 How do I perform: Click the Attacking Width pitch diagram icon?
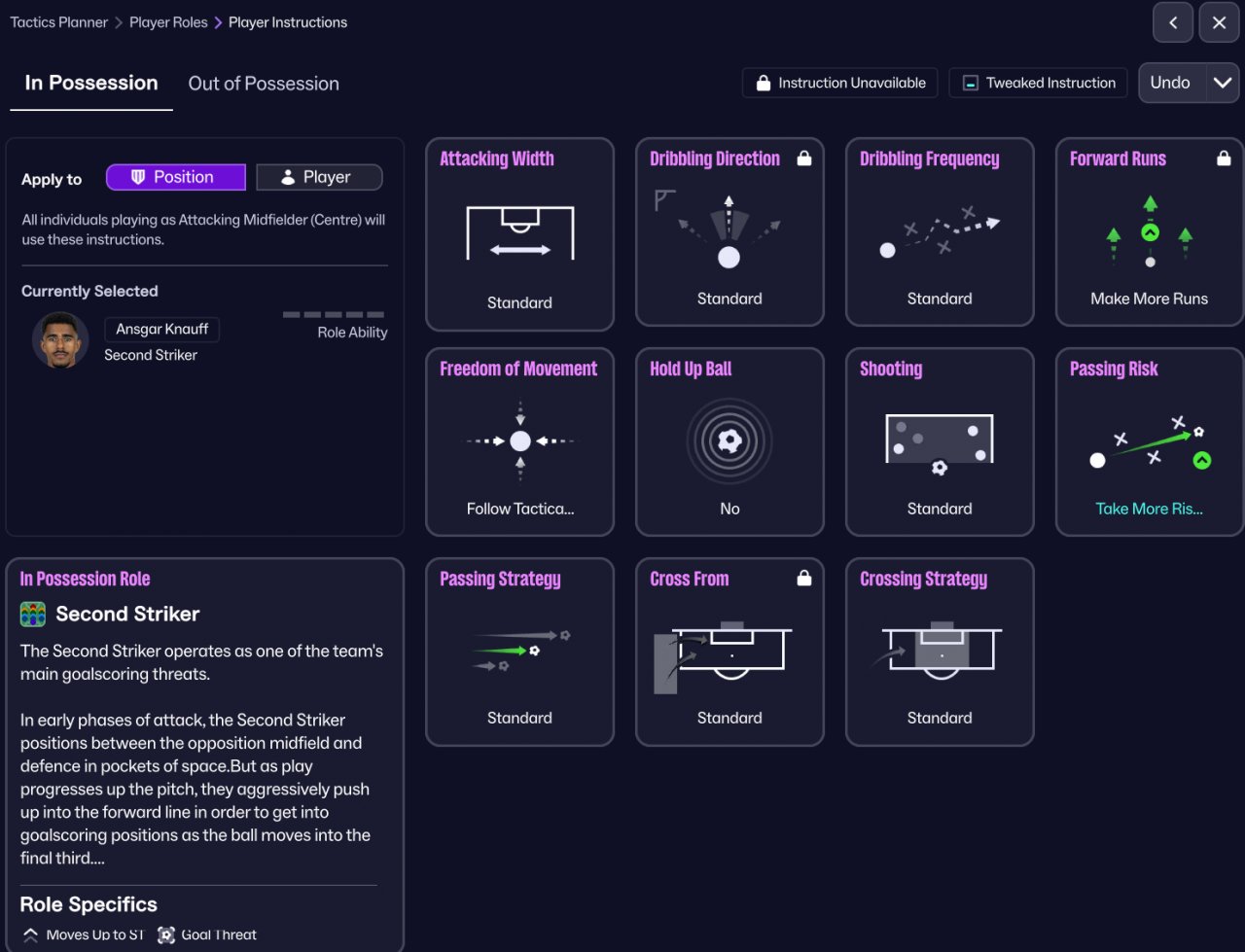coord(520,232)
